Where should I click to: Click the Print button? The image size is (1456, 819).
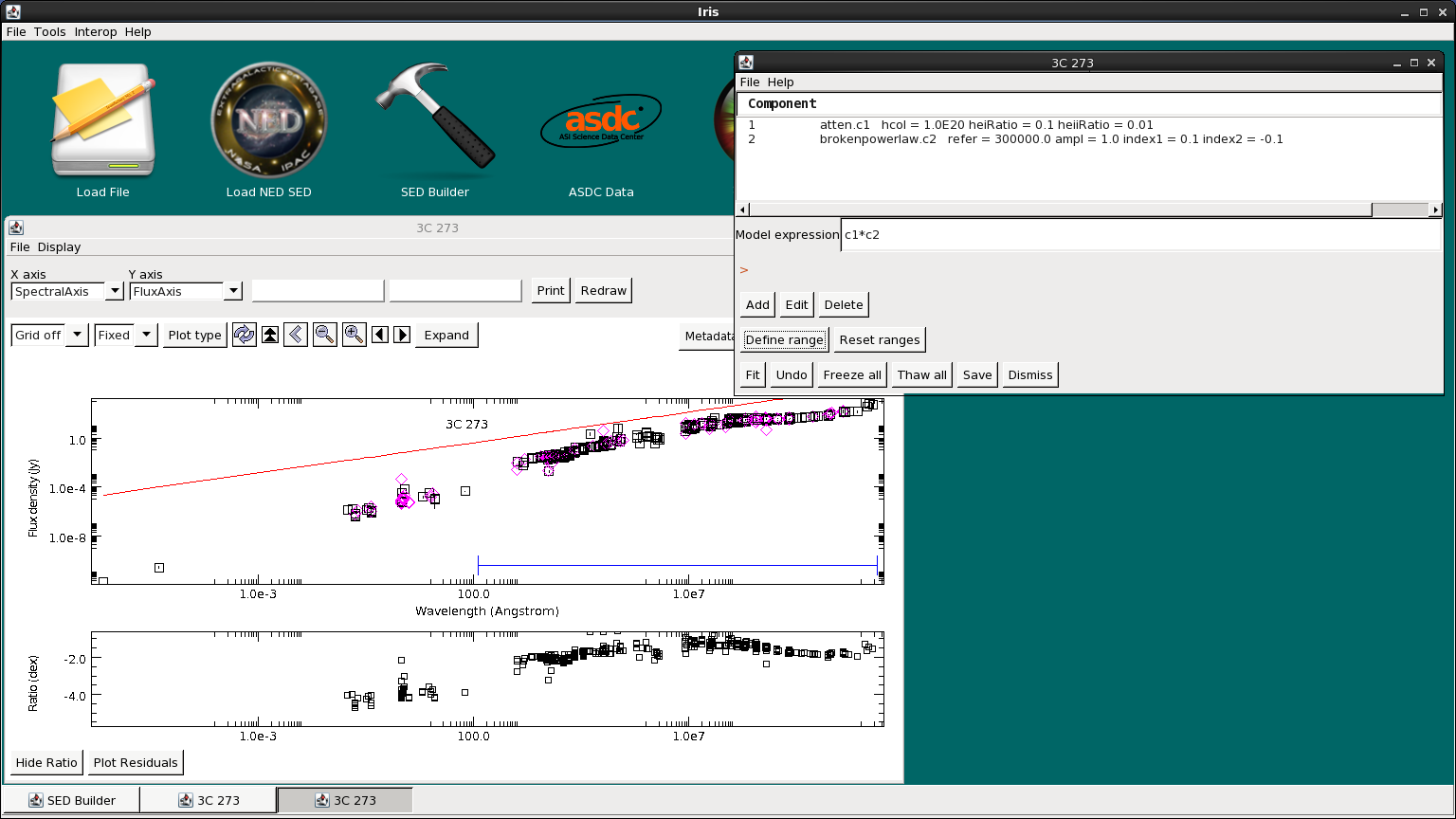point(551,290)
